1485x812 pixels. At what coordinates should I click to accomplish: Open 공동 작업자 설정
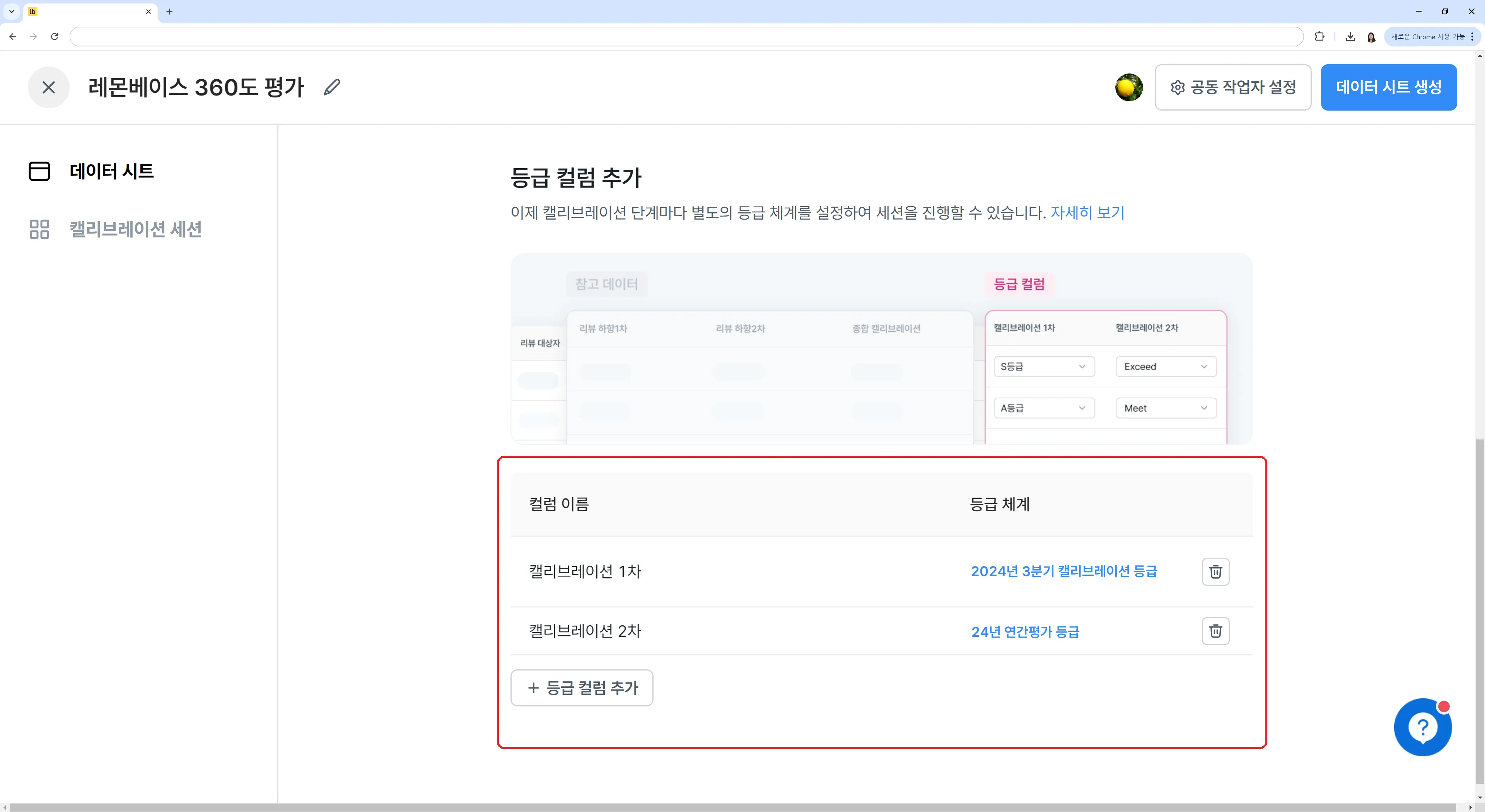click(x=1233, y=88)
